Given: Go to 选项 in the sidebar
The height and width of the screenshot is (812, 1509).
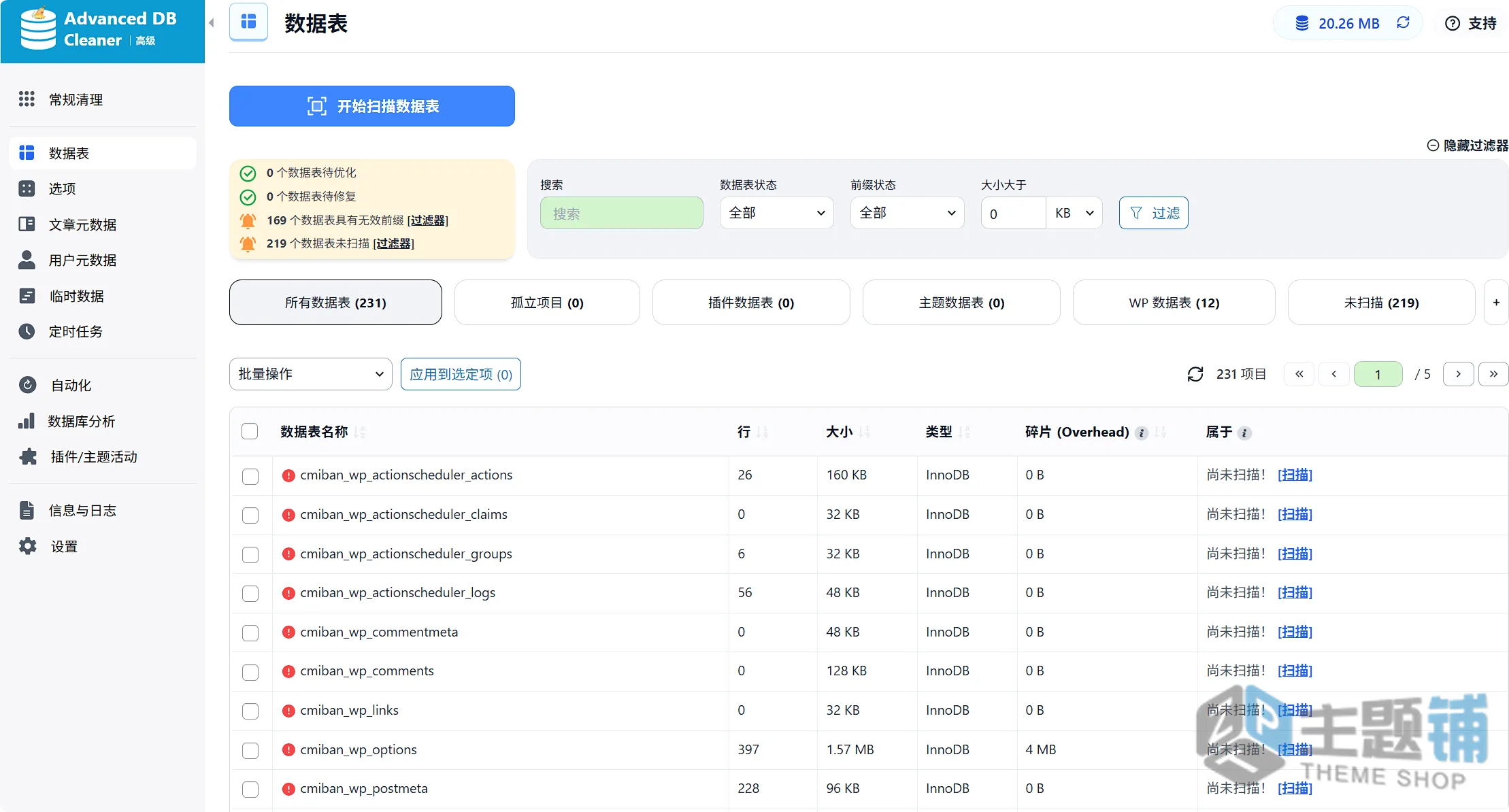Looking at the screenshot, I should 103,188.
